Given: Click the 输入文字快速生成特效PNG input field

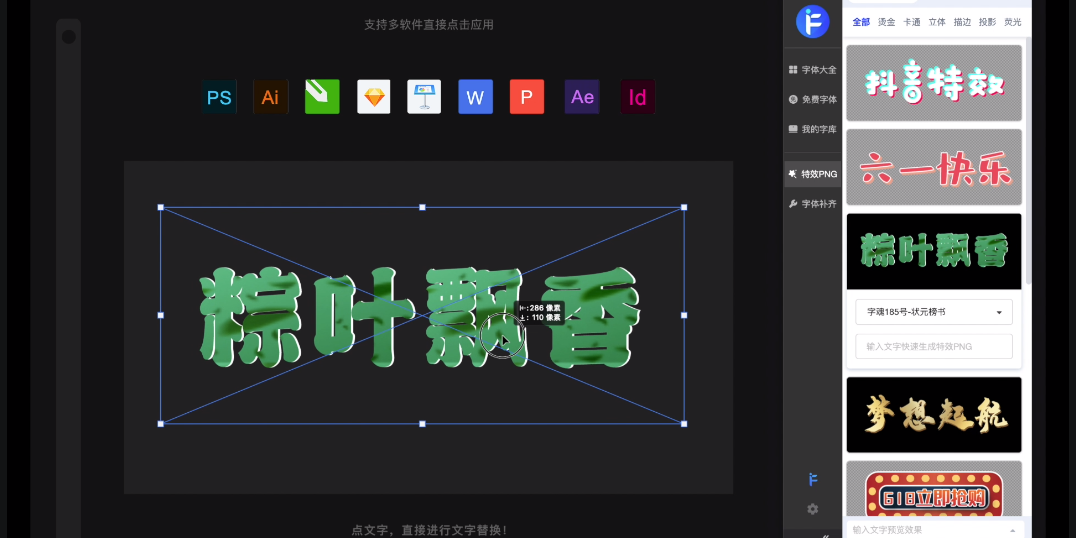Looking at the screenshot, I should pos(933,346).
